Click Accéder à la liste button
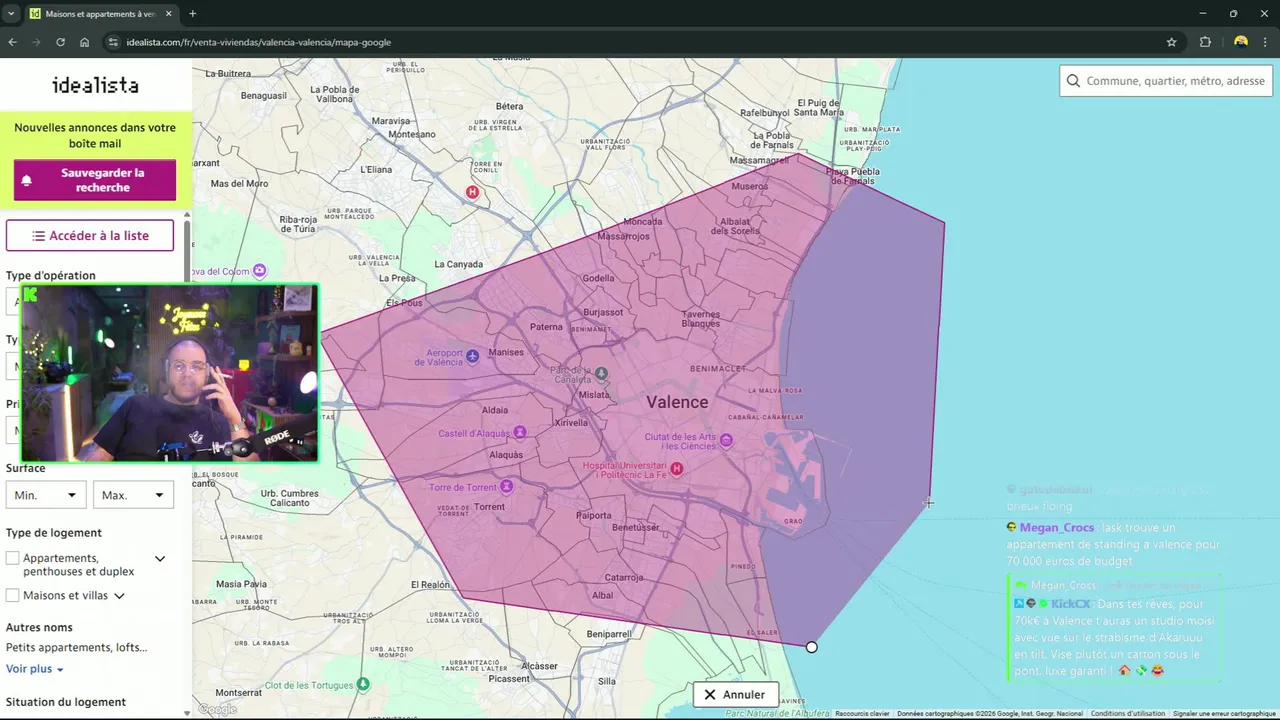Viewport: 1280px width, 720px height. tap(90, 236)
